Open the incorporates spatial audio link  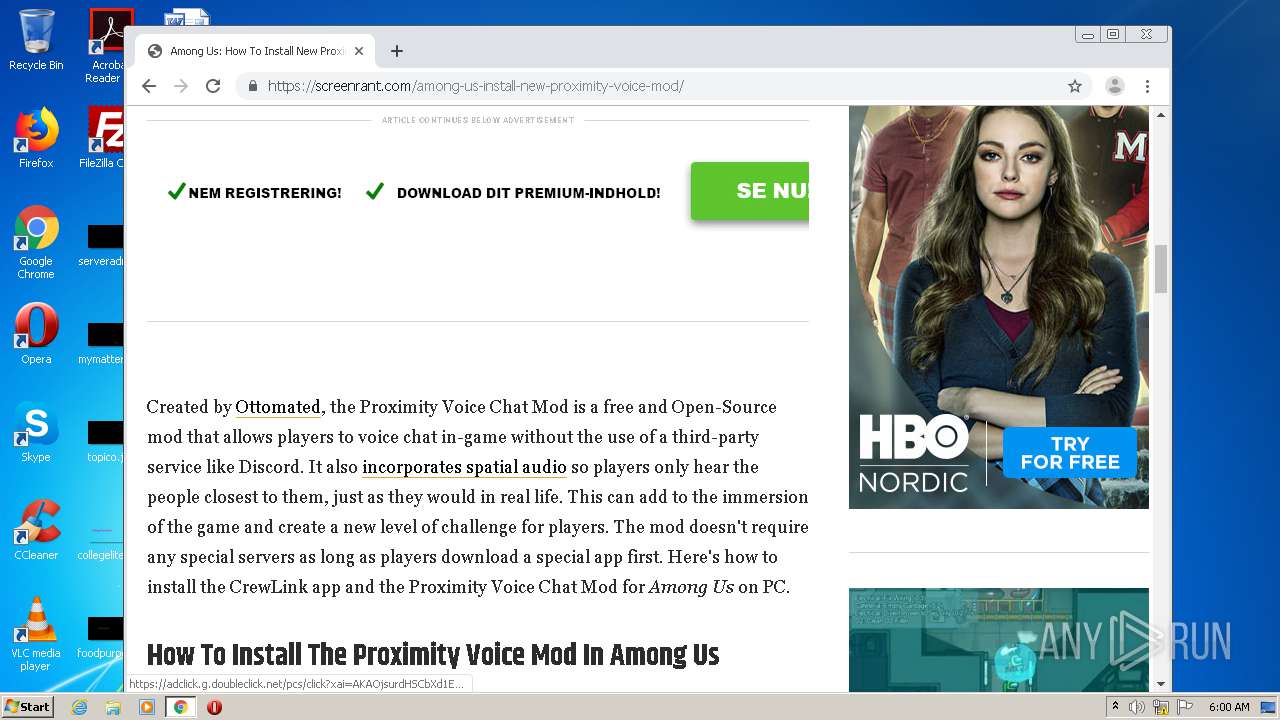point(464,467)
